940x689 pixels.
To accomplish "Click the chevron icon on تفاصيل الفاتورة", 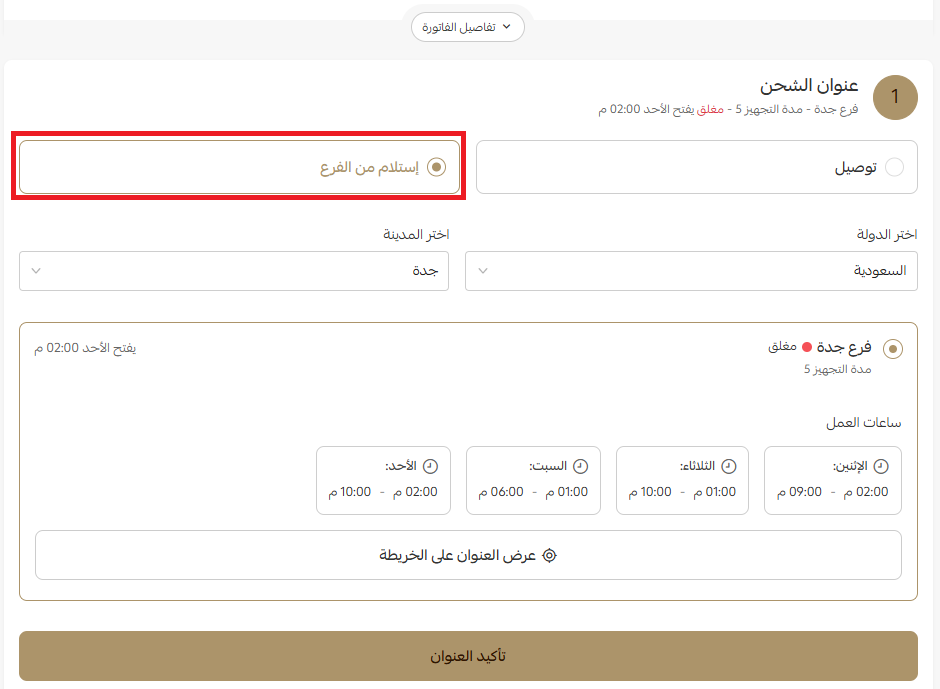I will pos(507,26).
